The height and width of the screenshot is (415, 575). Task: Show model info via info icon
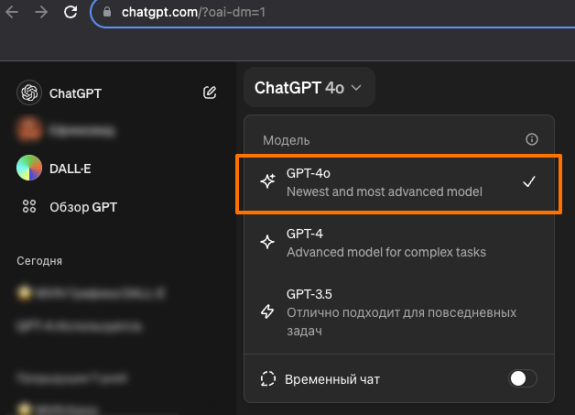coord(532,139)
